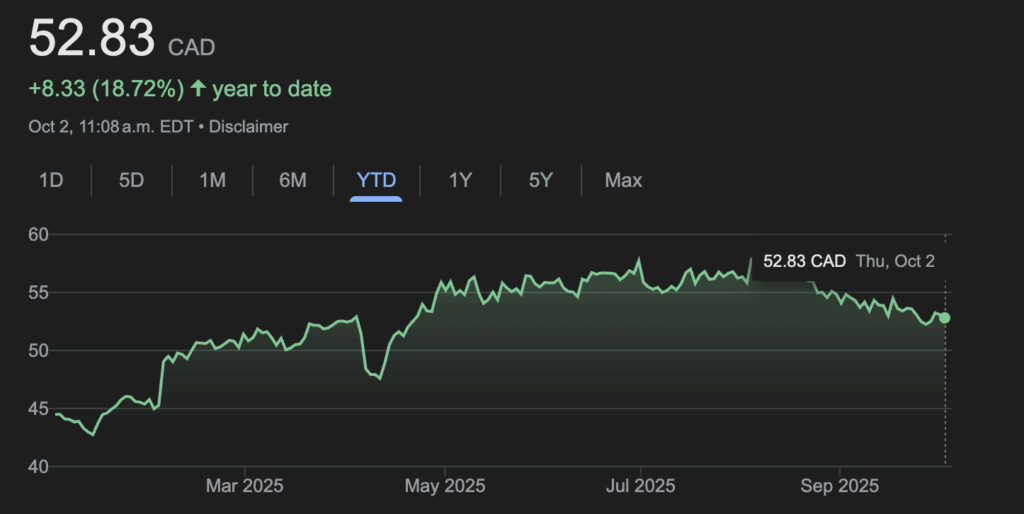Click the Thu, Oct 2 tooltip date

(x=895, y=261)
